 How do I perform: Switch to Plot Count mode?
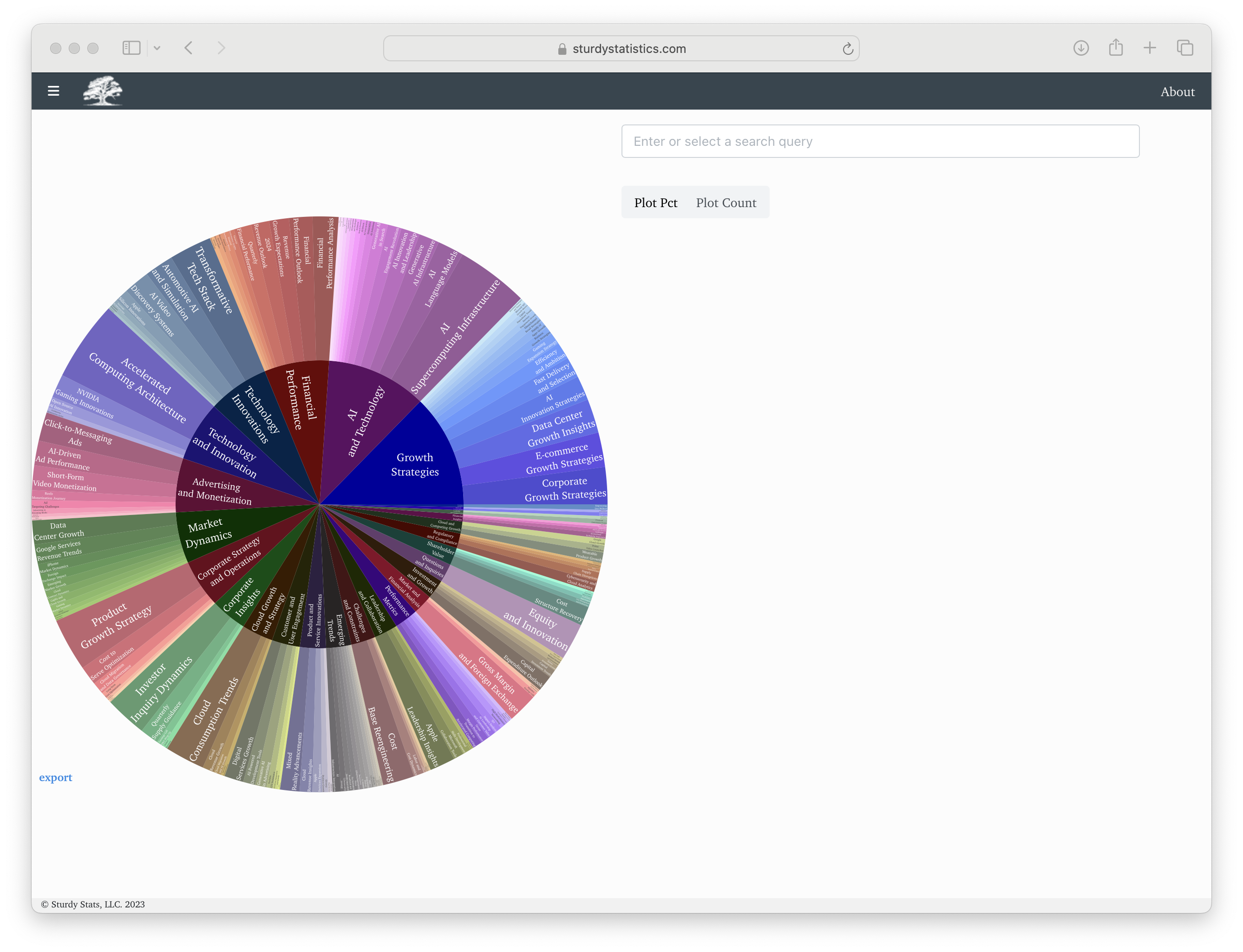coord(726,202)
